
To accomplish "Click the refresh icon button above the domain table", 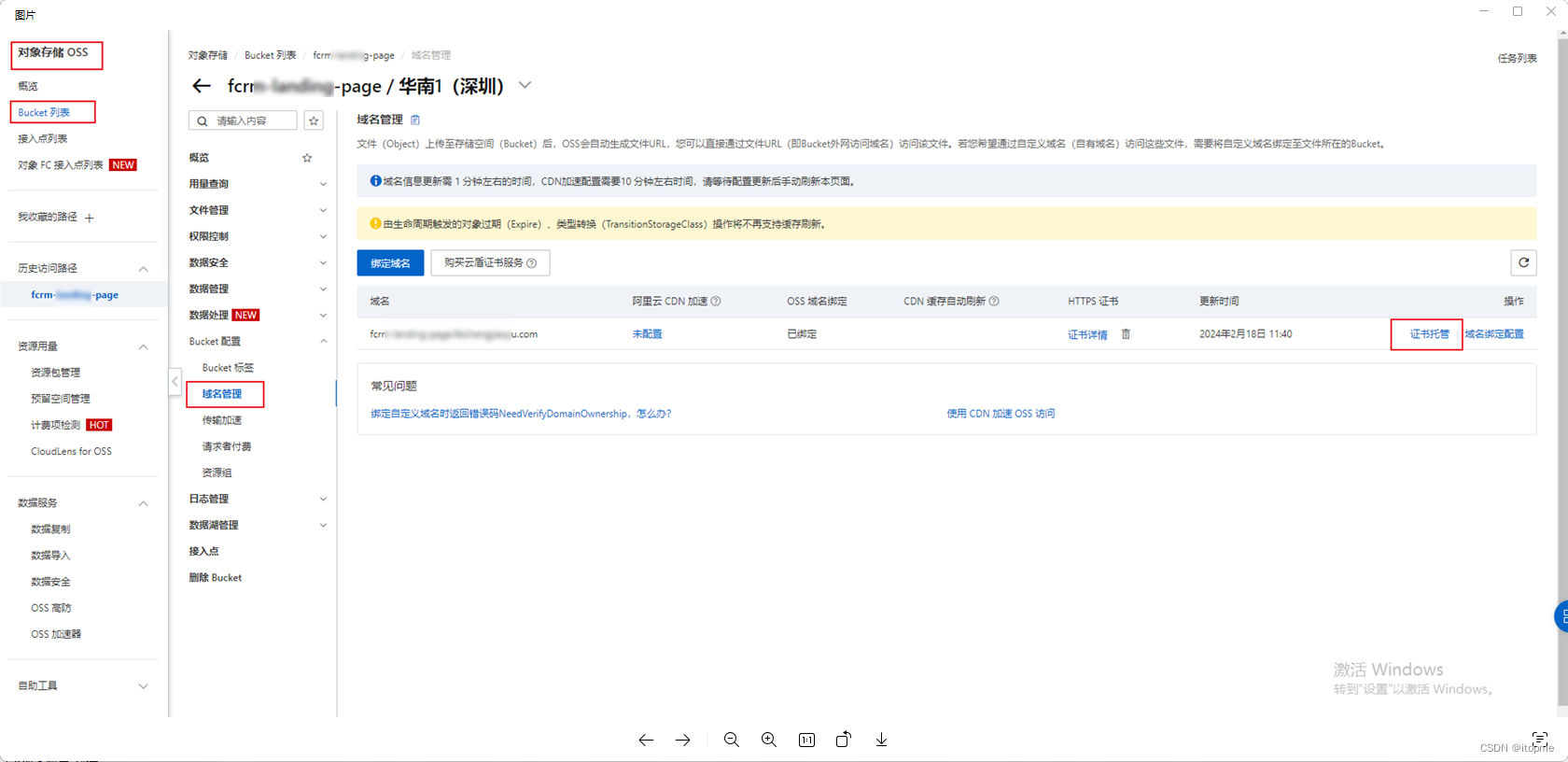I will coord(1523,262).
